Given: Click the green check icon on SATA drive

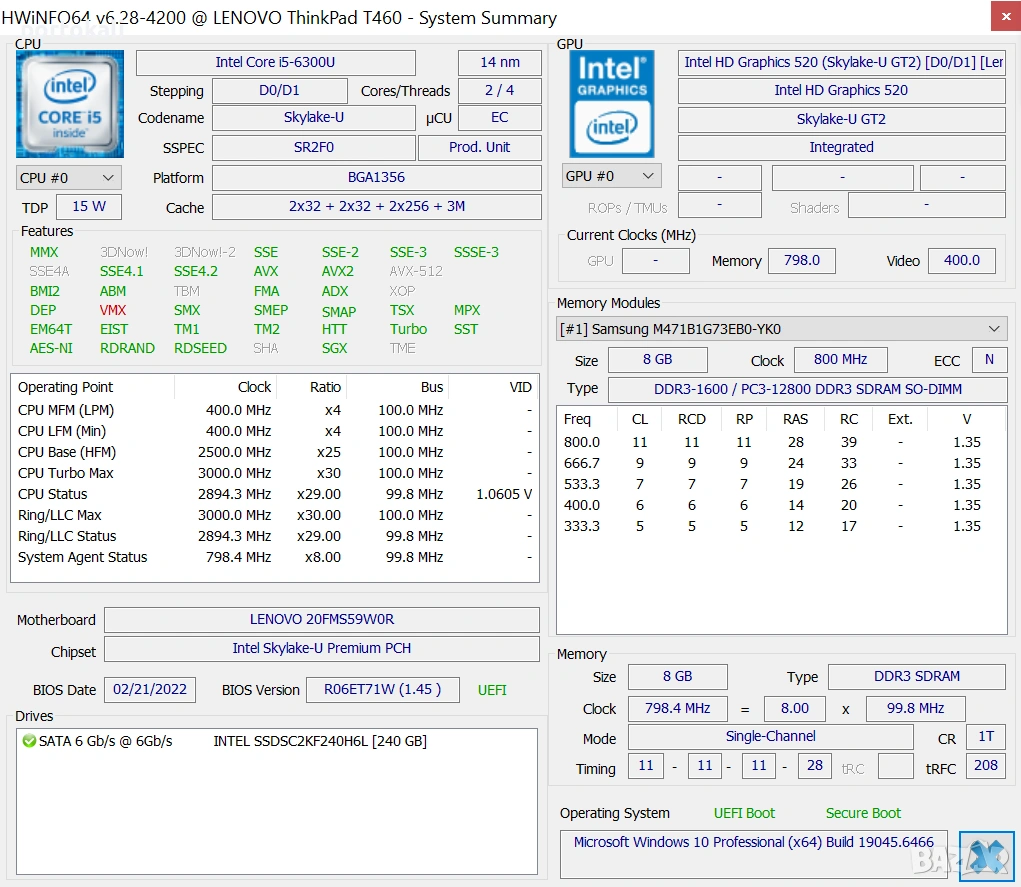Looking at the screenshot, I should click(x=29, y=741).
